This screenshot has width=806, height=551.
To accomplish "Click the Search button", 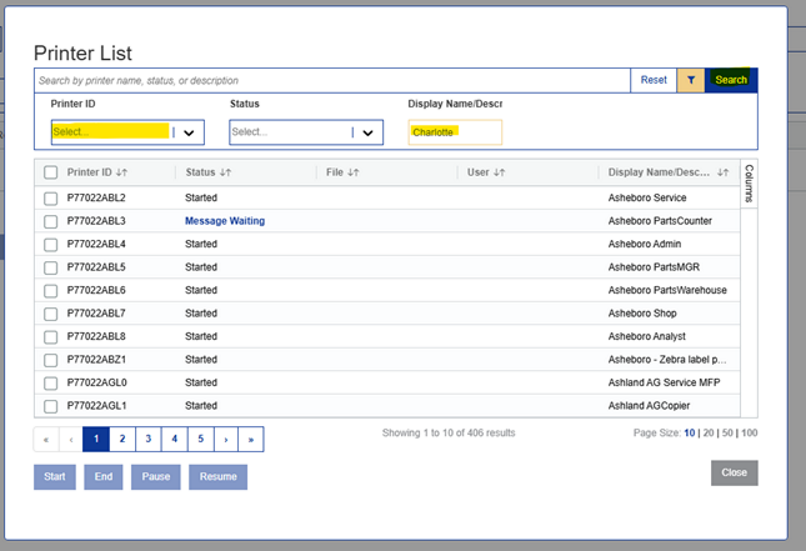I will [731, 80].
